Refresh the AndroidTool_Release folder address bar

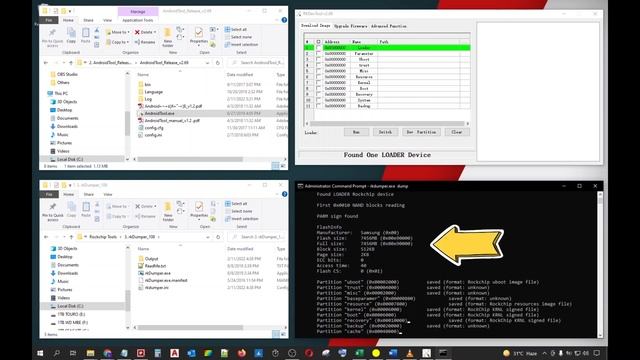click(x=218, y=63)
